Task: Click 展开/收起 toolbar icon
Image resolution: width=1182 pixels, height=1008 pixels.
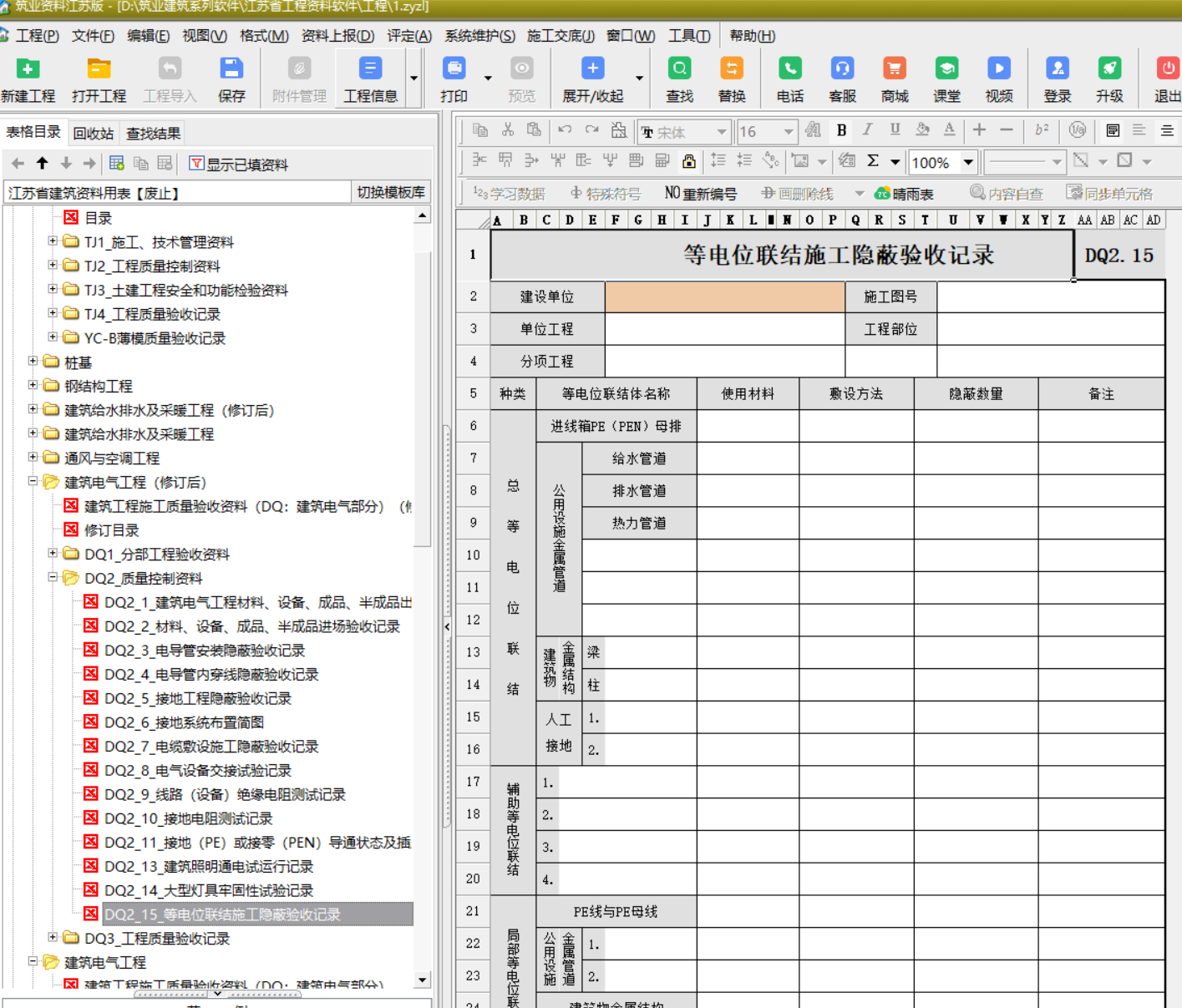Action: coord(593,80)
